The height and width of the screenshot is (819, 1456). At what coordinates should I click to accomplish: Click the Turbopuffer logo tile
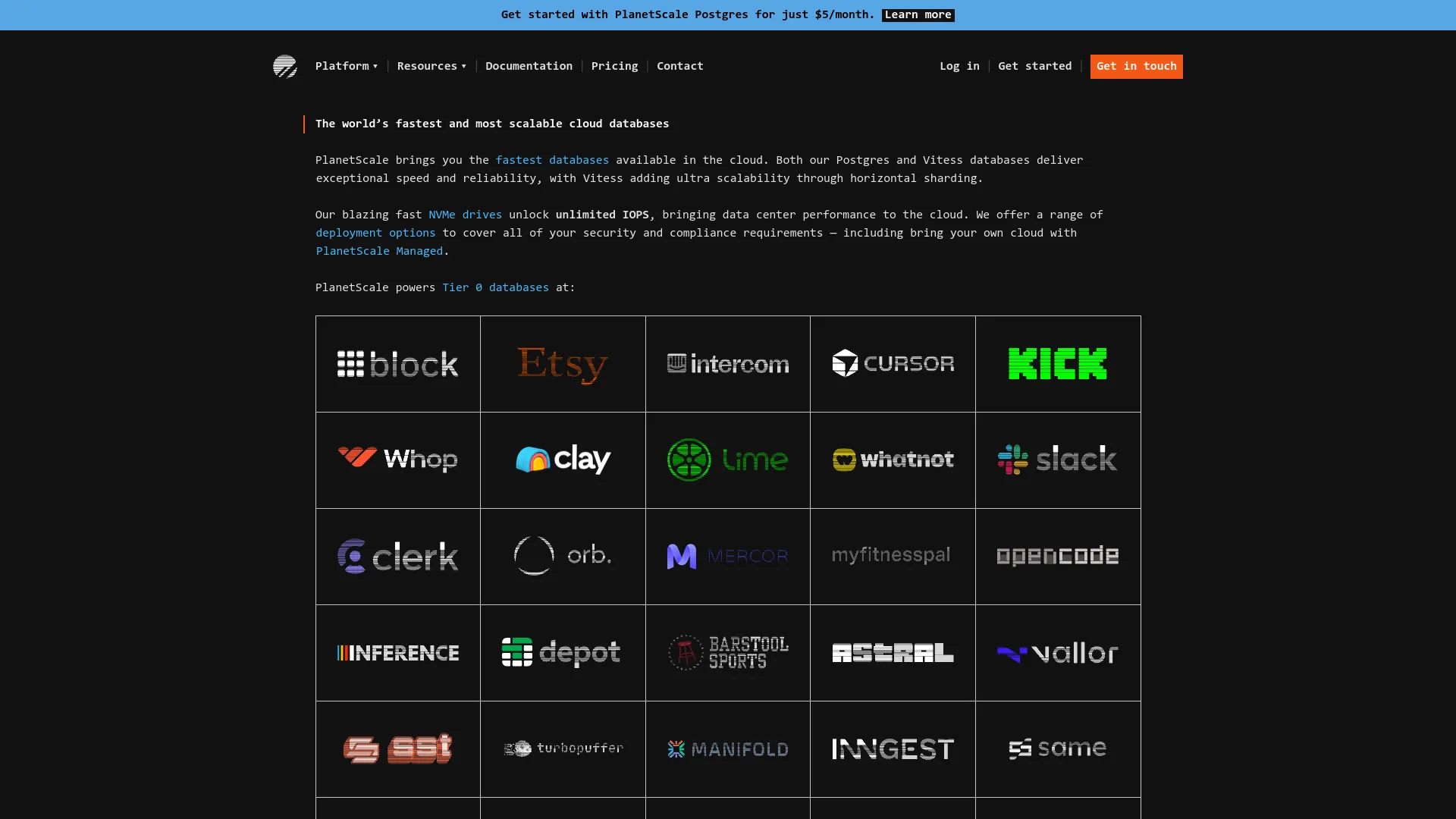(563, 749)
